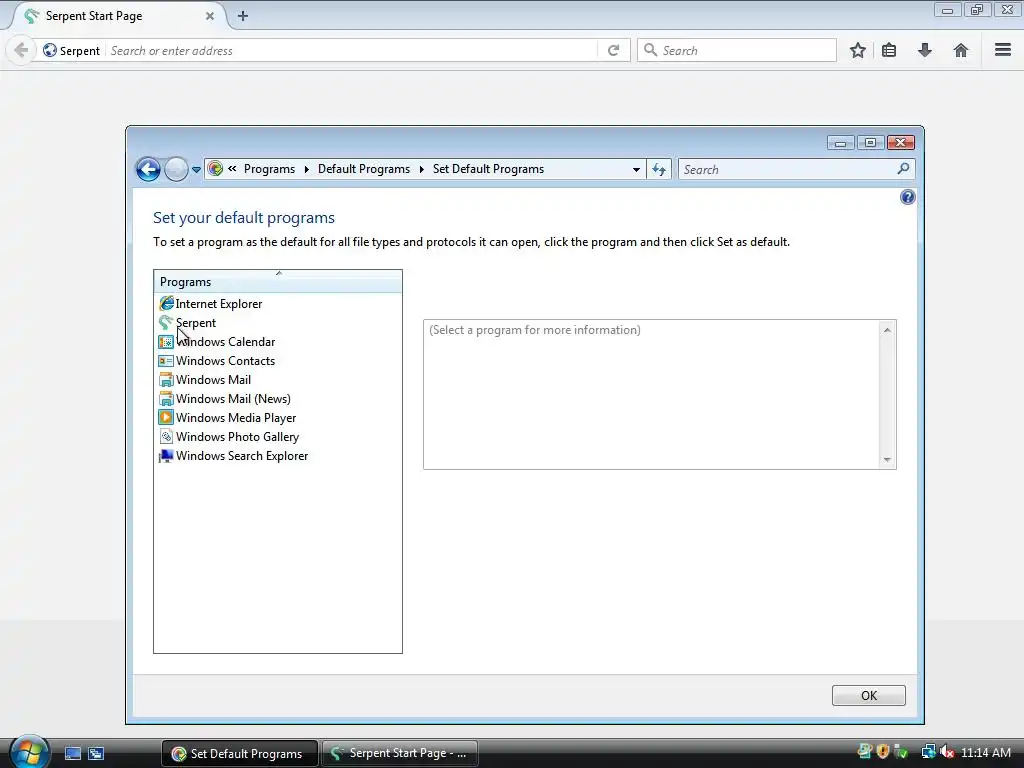This screenshot has height=768, width=1024.
Task: Click the Control Panel back arrow
Action: [148, 170]
